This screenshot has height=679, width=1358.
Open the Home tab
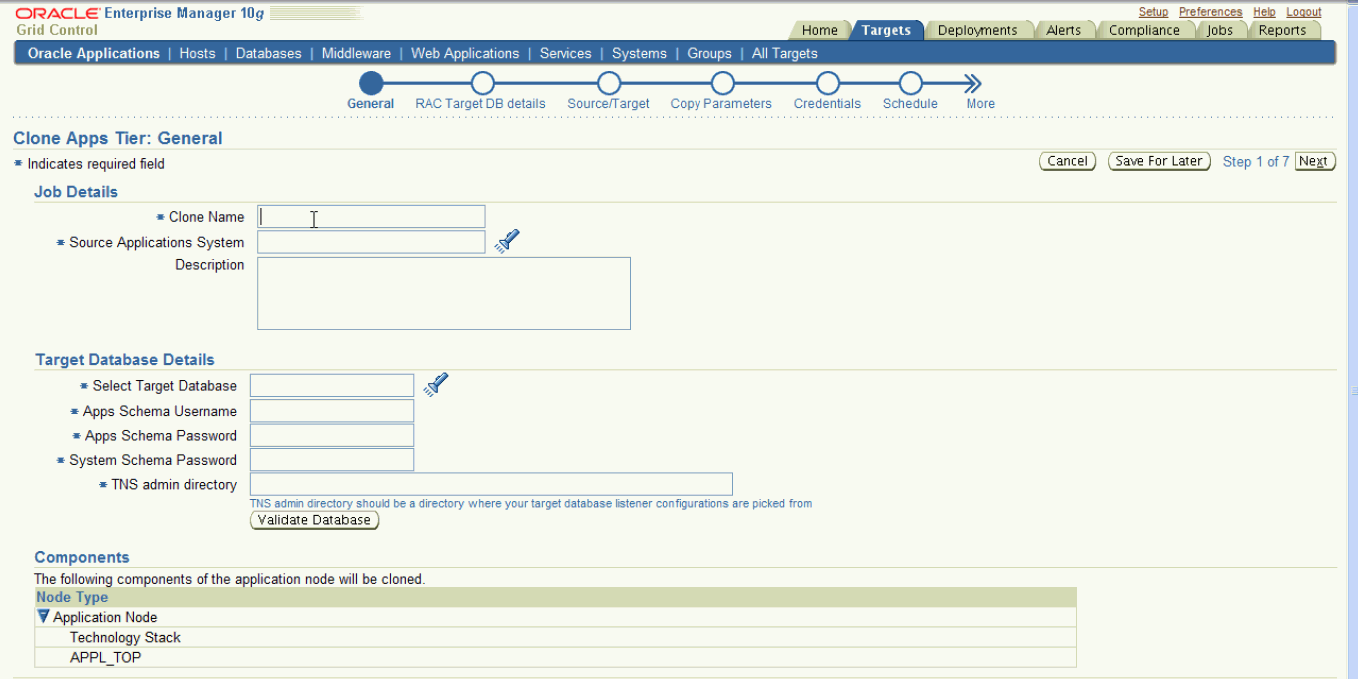tap(819, 30)
